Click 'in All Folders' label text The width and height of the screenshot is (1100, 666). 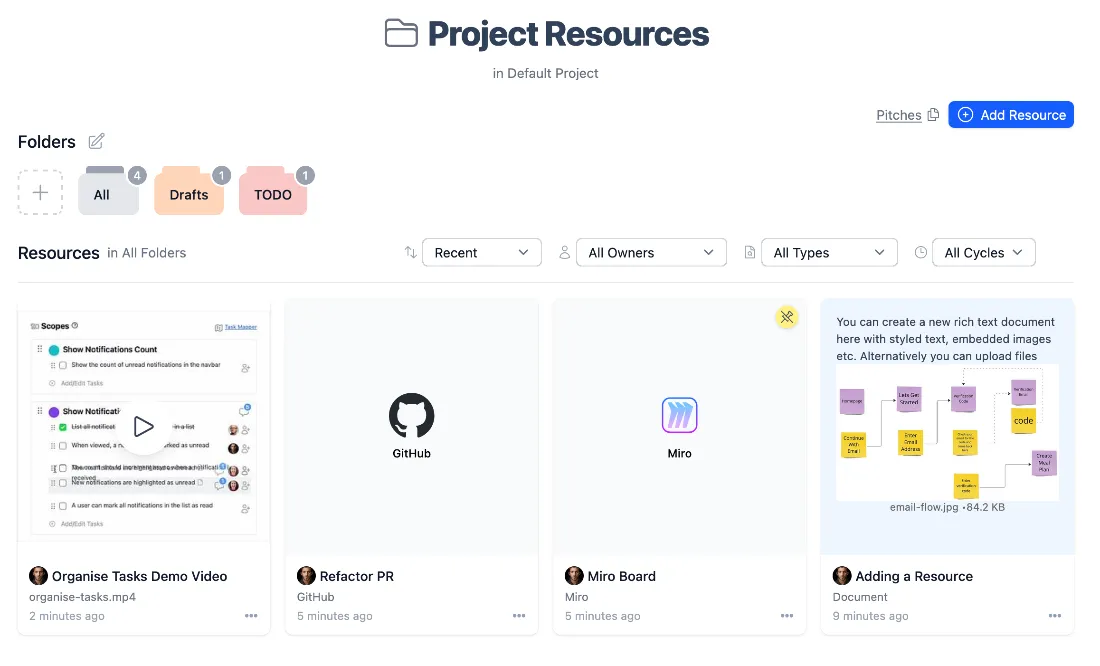click(147, 253)
